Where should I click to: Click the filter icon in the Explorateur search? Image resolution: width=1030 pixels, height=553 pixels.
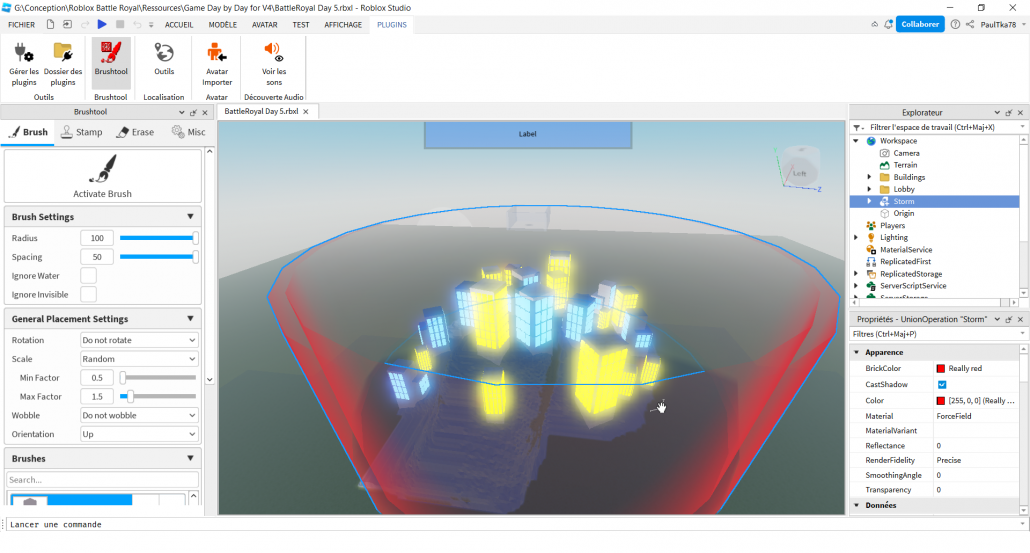[x=858, y=127]
